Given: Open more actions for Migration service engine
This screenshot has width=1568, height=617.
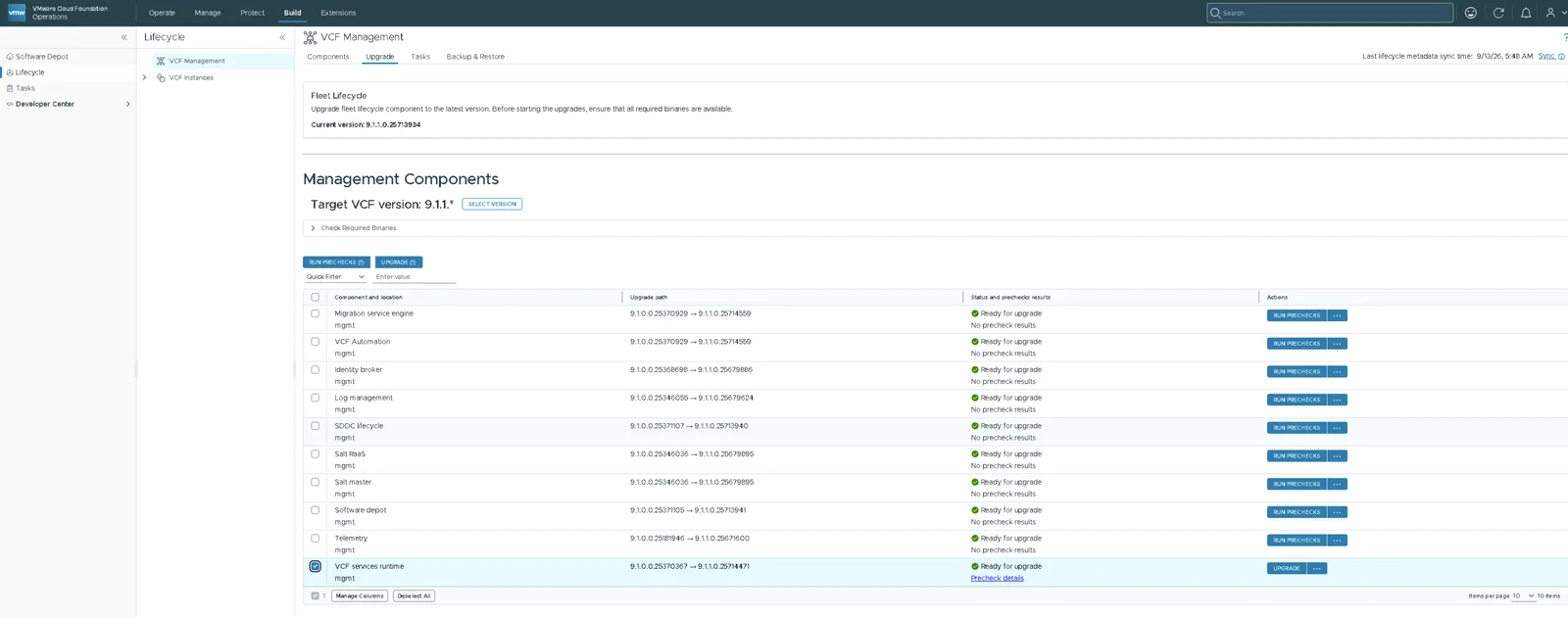Looking at the screenshot, I should (1337, 315).
